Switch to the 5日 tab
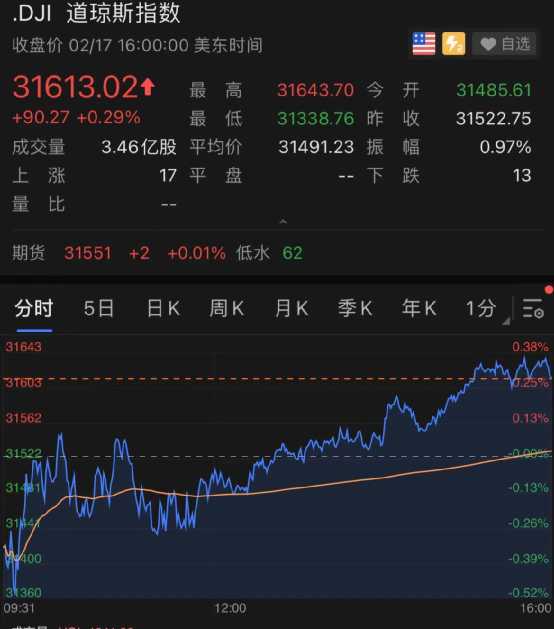Screen dimensions: 554x629 click(x=99, y=308)
